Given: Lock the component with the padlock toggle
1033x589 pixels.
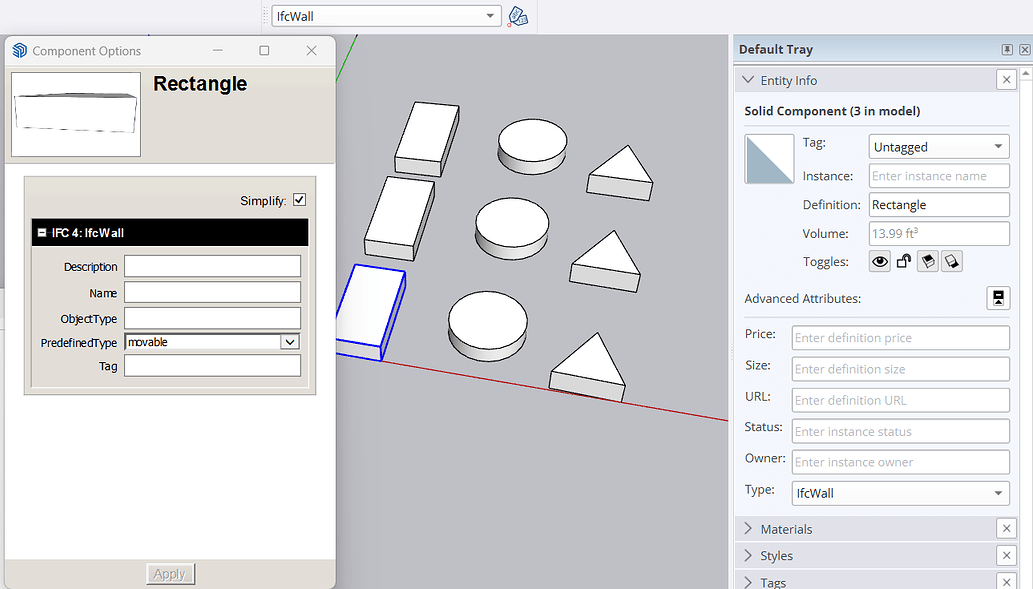Looking at the screenshot, I should [x=903, y=261].
